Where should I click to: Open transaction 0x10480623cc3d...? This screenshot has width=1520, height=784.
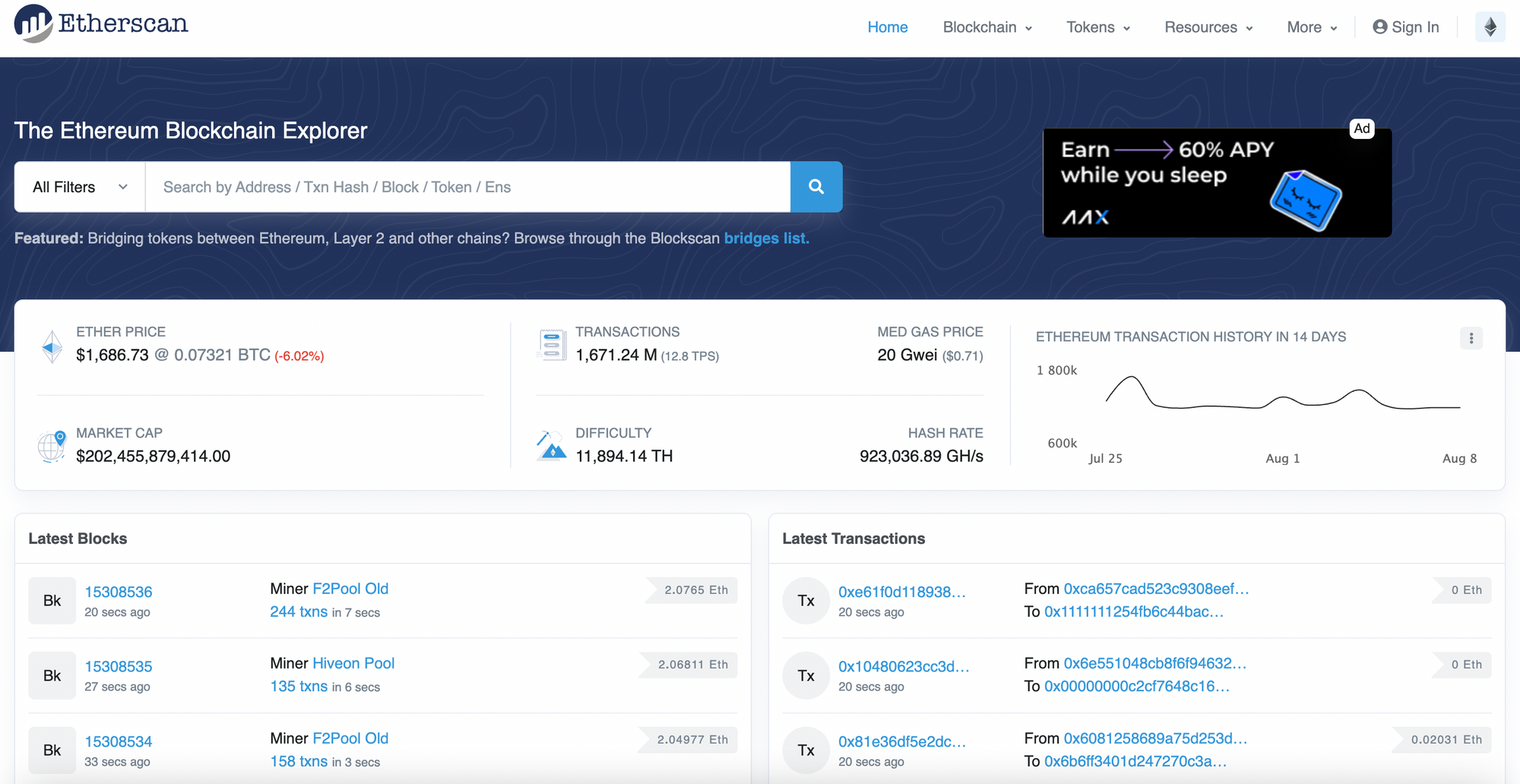click(904, 666)
